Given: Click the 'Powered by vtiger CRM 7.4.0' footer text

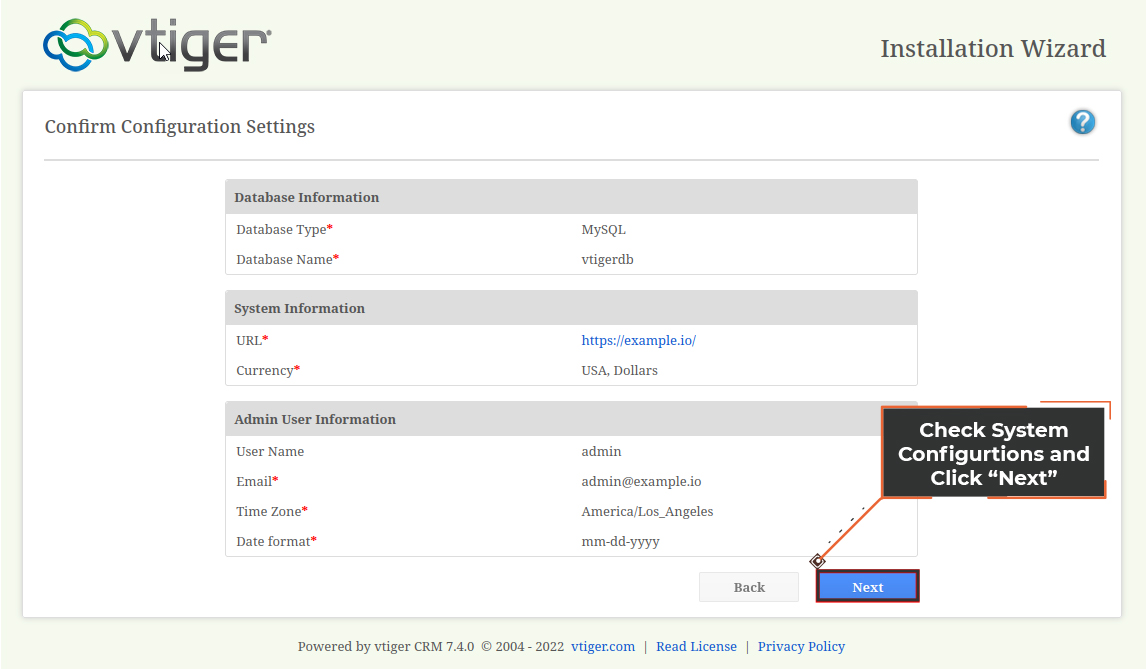Looking at the screenshot, I should click(x=386, y=646).
